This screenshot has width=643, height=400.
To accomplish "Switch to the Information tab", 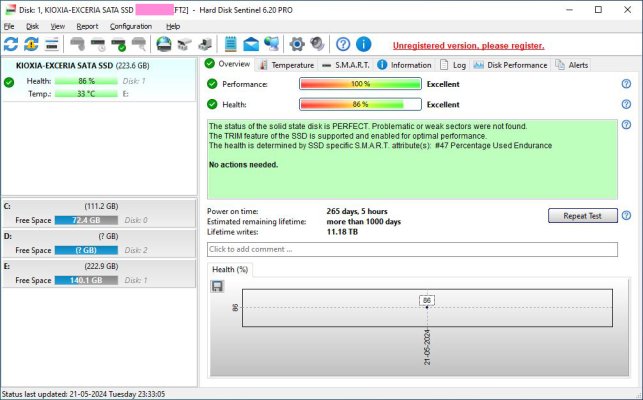I will click(404, 65).
